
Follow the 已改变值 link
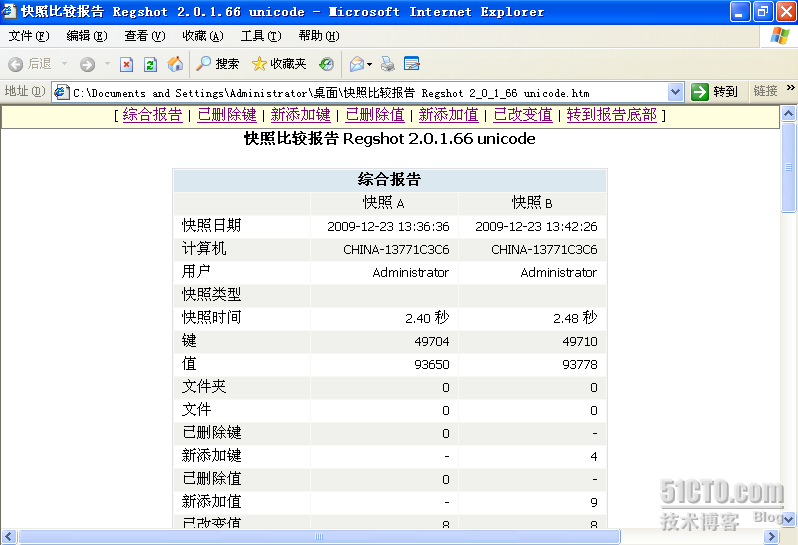tap(523, 115)
